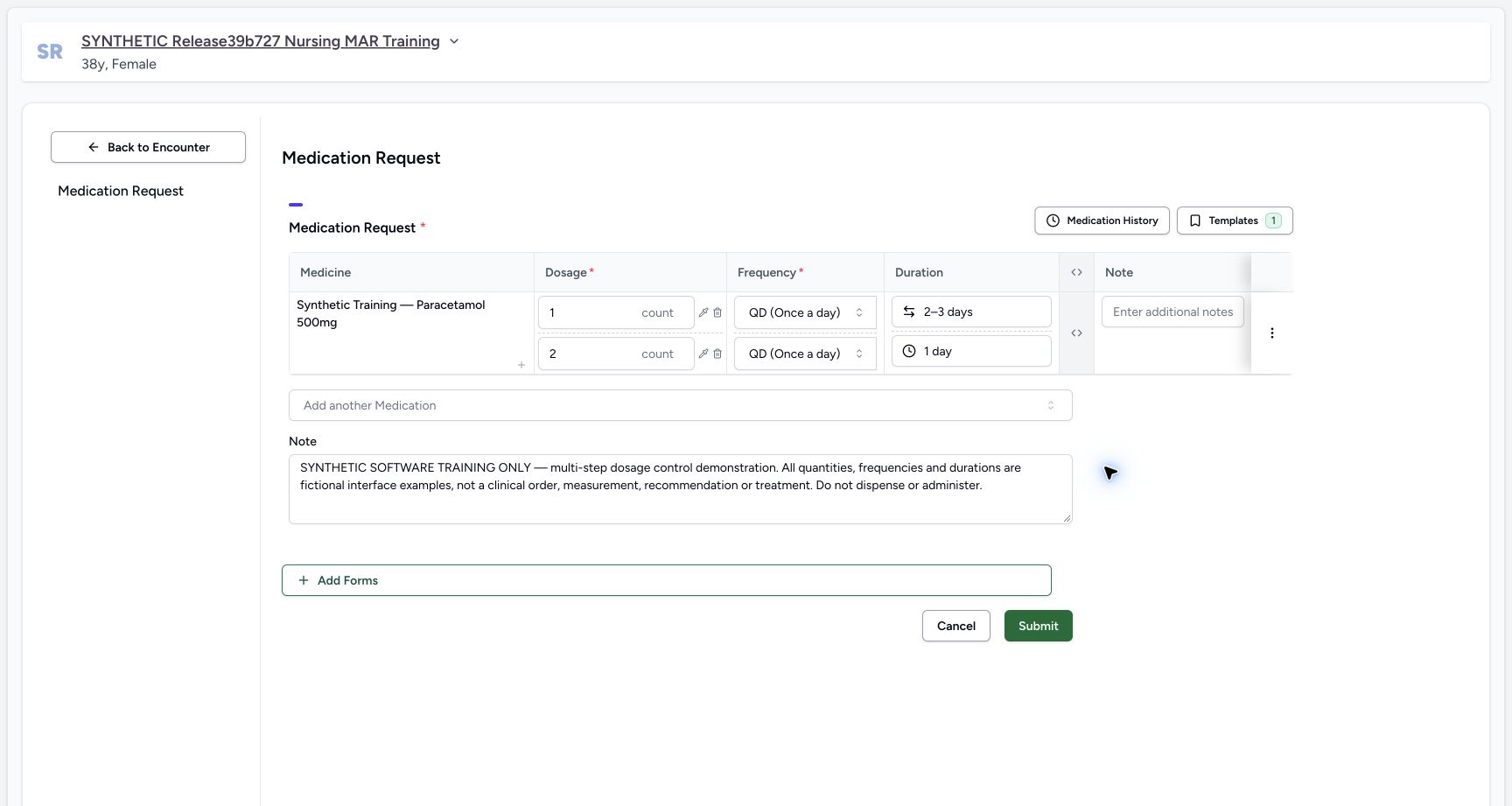Click the range icon in the 2–3 days duration field
The width and height of the screenshot is (1512, 806).
click(x=909, y=312)
